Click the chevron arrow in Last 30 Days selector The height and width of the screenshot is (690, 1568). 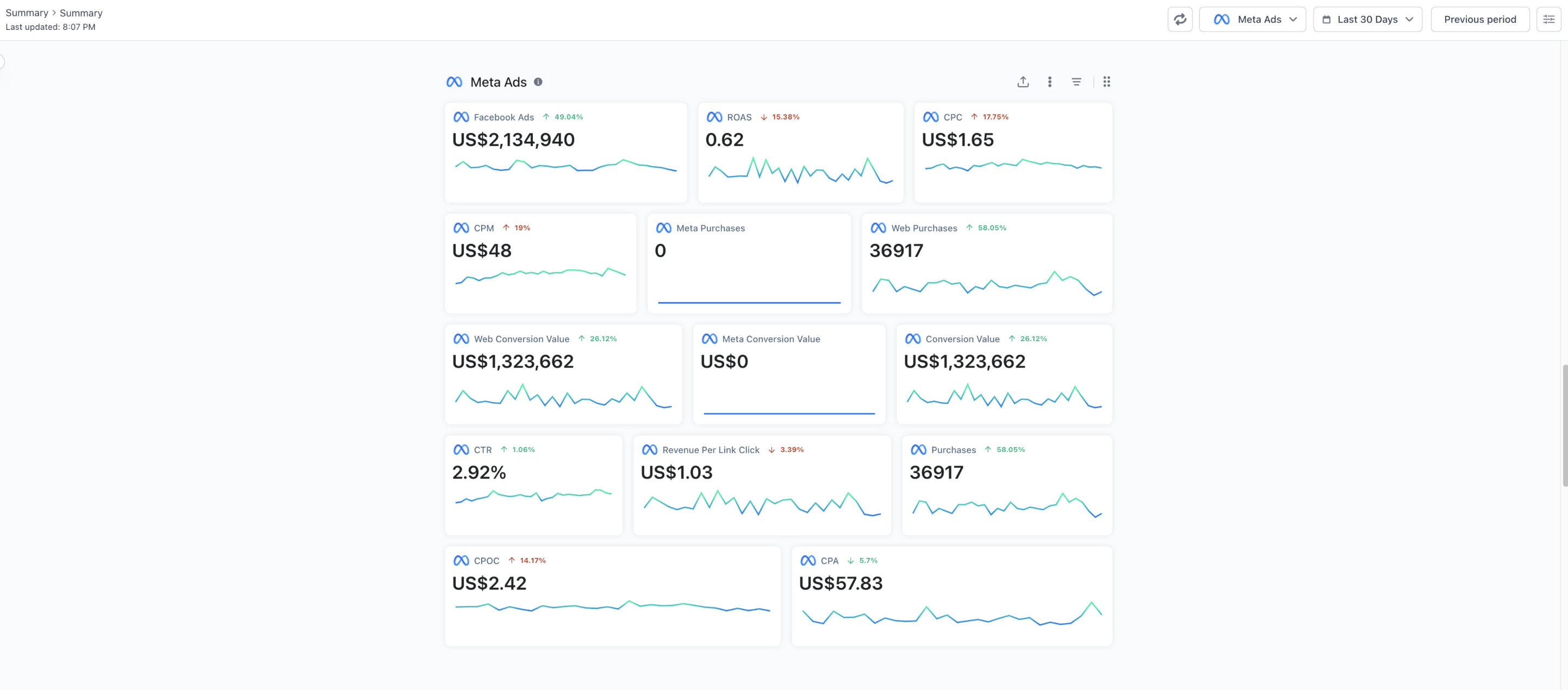pyautogui.click(x=1409, y=20)
